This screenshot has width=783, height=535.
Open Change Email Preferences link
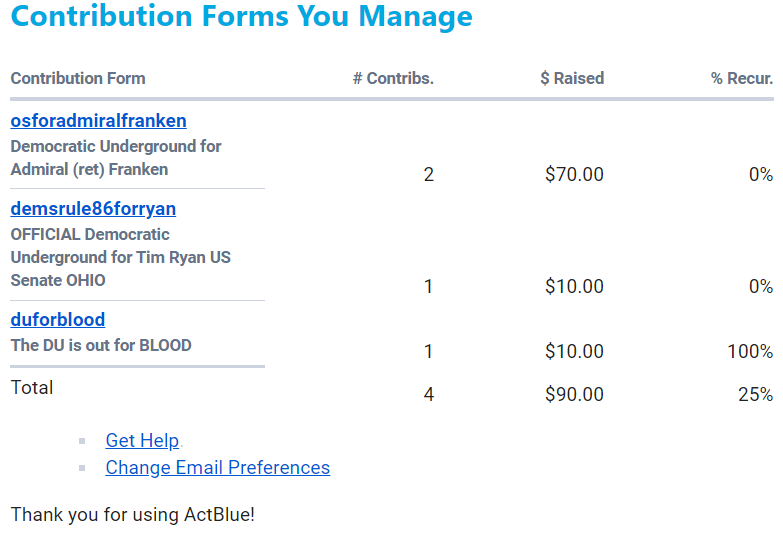coord(217,468)
